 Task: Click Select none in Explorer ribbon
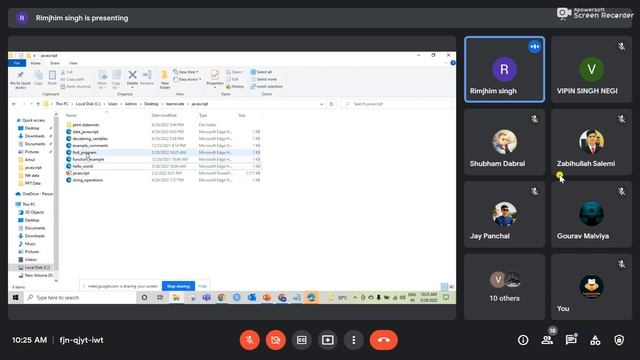pyautogui.click(x=264, y=79)
